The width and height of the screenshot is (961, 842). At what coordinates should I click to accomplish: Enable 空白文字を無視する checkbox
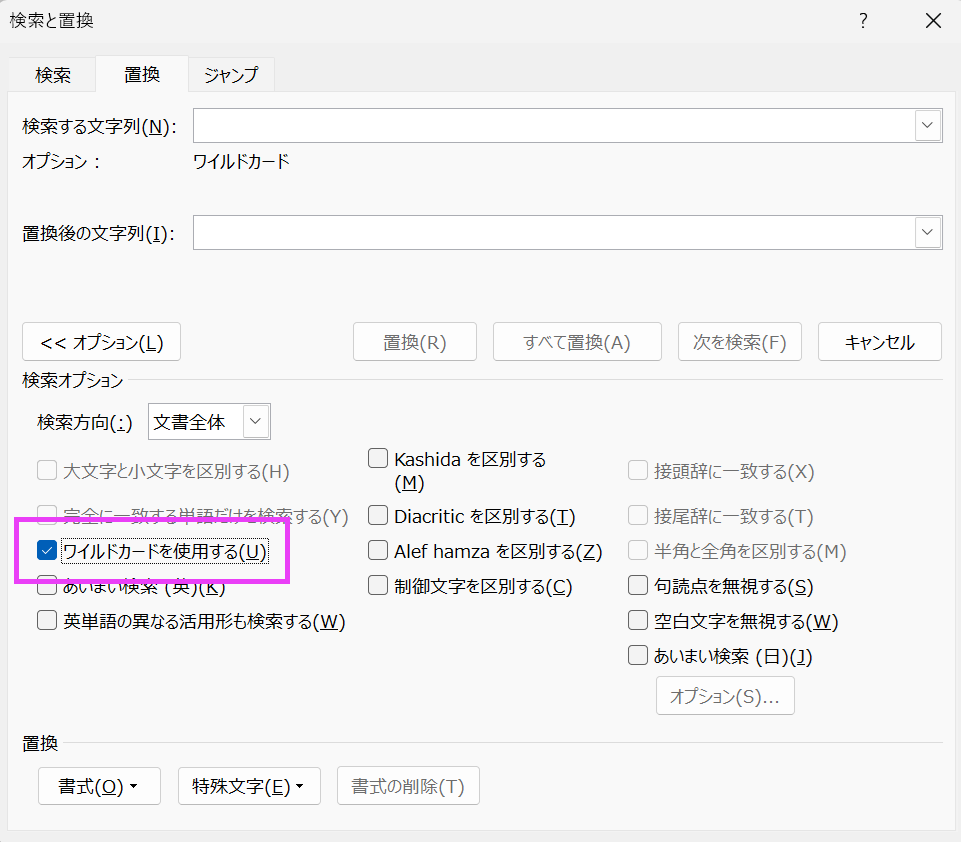click(638, 621)
